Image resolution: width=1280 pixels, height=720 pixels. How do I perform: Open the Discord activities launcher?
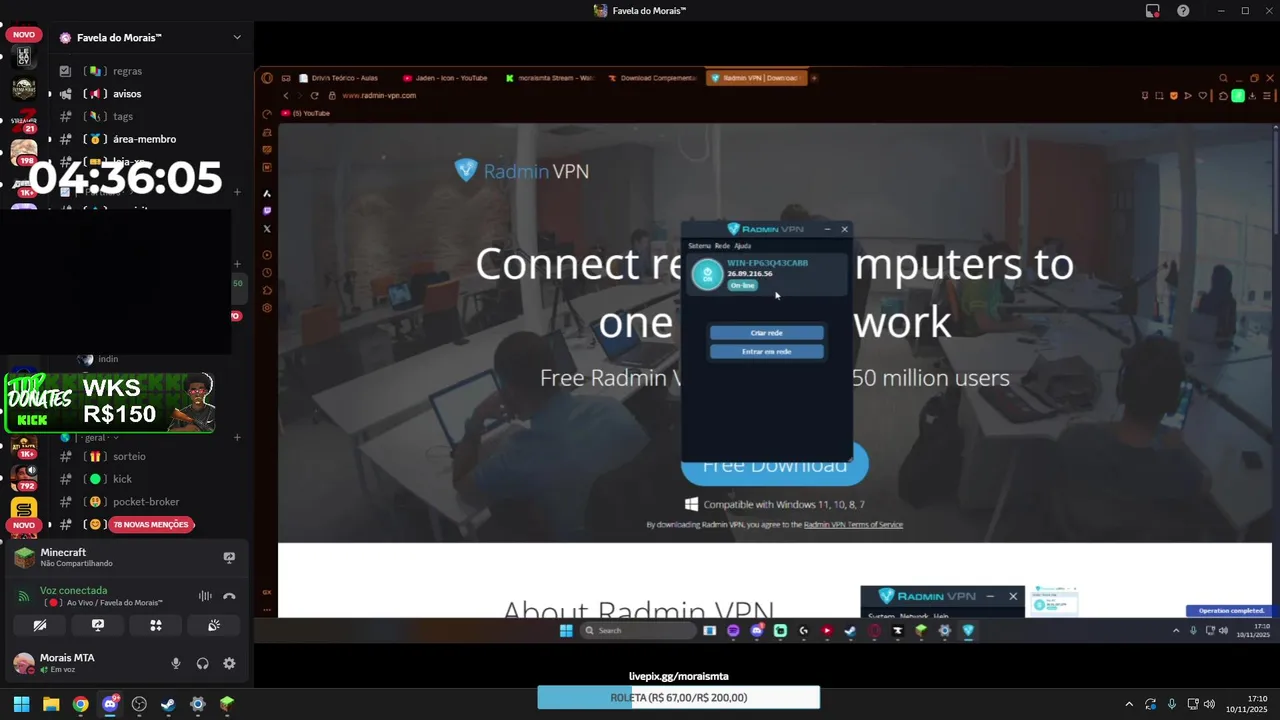156,625
